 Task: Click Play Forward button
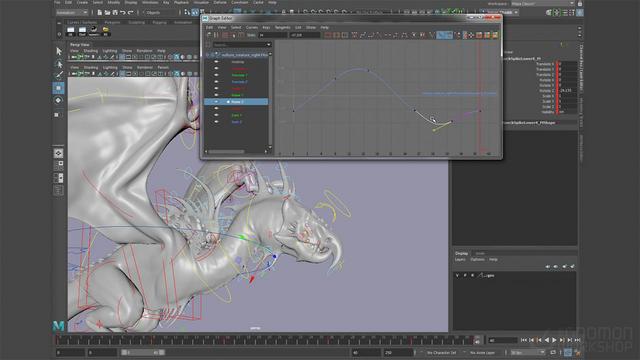click(554, 340)
